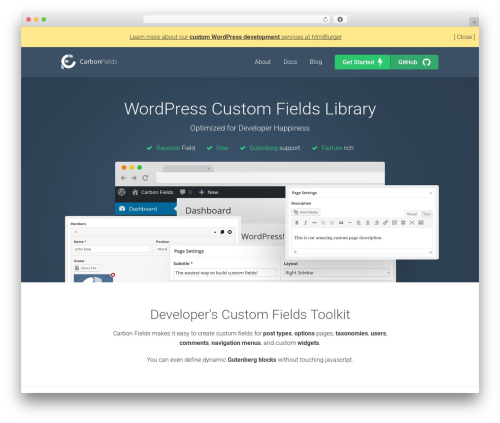The image size is (500, 423).
Task: Apply blockquote formatting
Action: pos(341,223)
